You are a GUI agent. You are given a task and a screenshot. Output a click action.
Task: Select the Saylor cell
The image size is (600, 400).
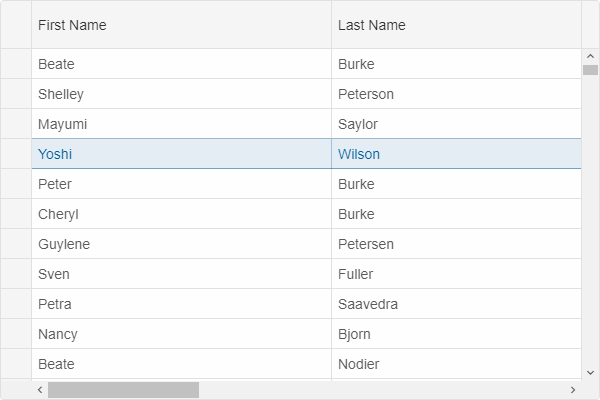pyautogui.click(x=457, y=124)
